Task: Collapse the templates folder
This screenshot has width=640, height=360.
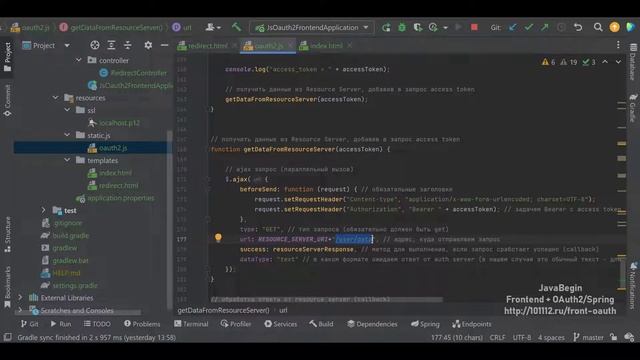Action: 67,160
